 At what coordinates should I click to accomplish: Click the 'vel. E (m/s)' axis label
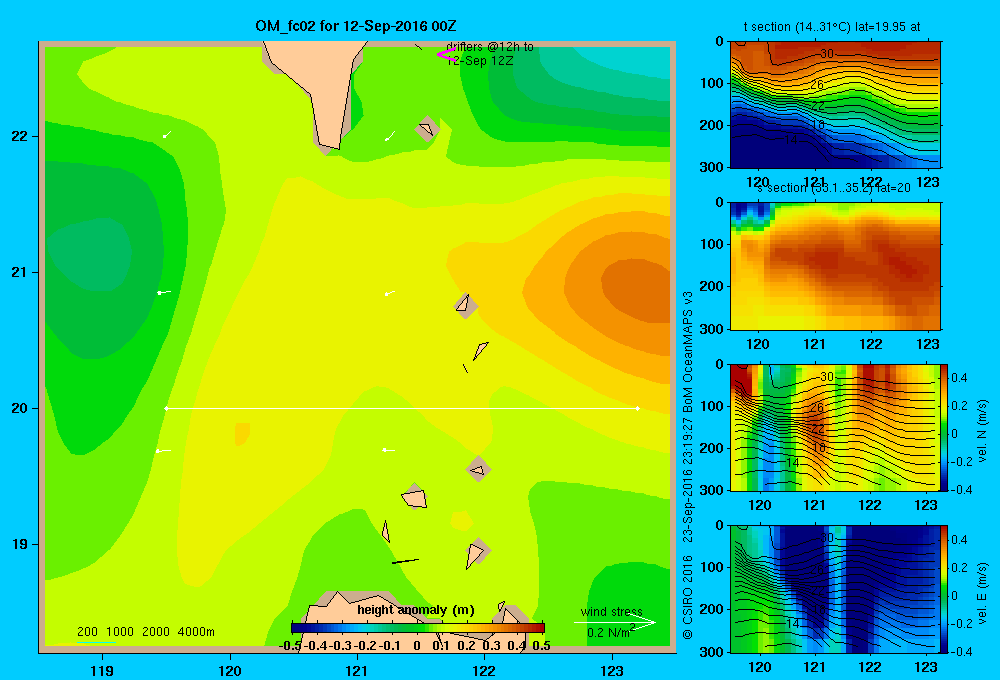[x=982, y=593]
